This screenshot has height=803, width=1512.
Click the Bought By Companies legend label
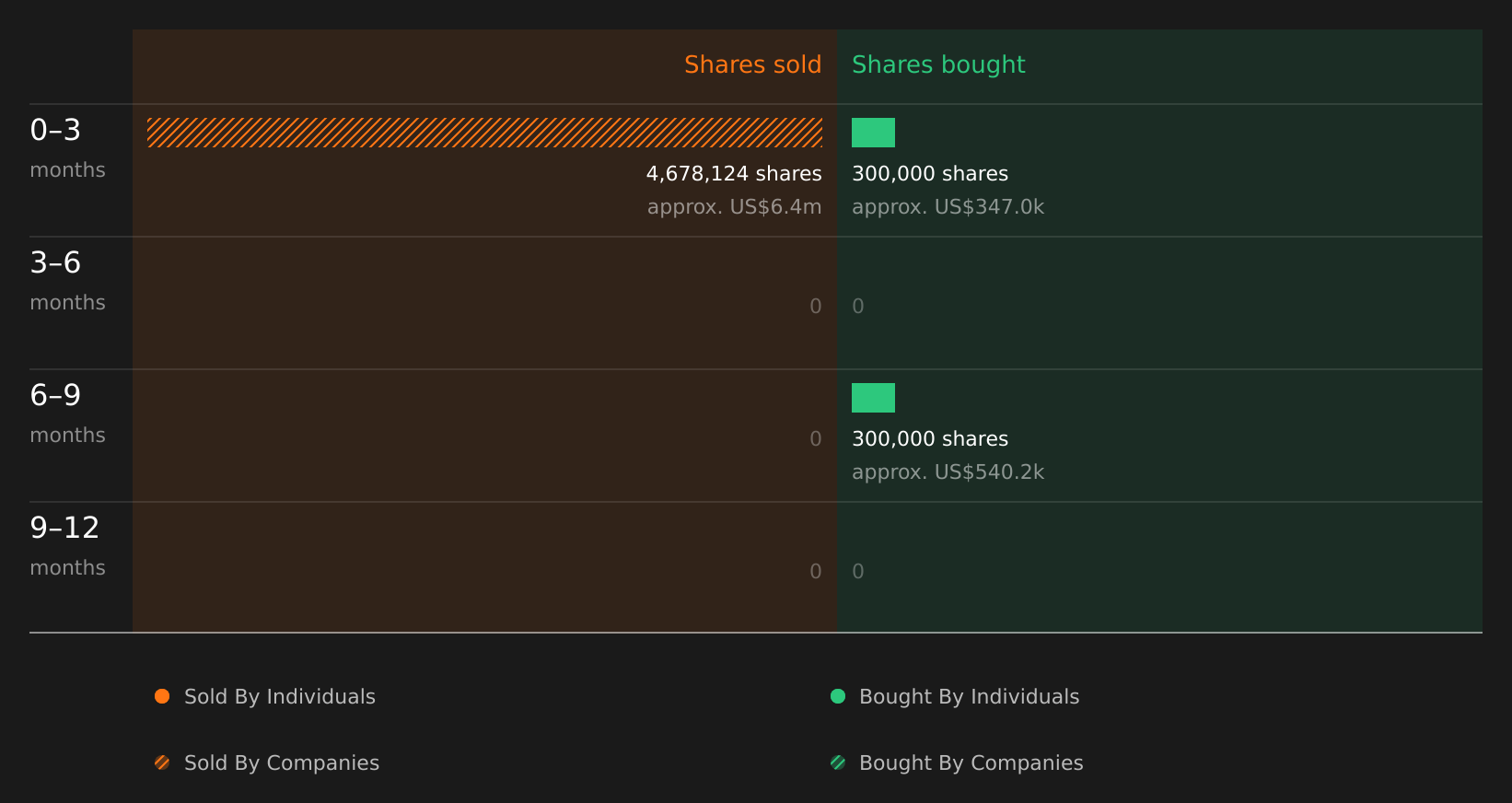[x=971, y=762]
